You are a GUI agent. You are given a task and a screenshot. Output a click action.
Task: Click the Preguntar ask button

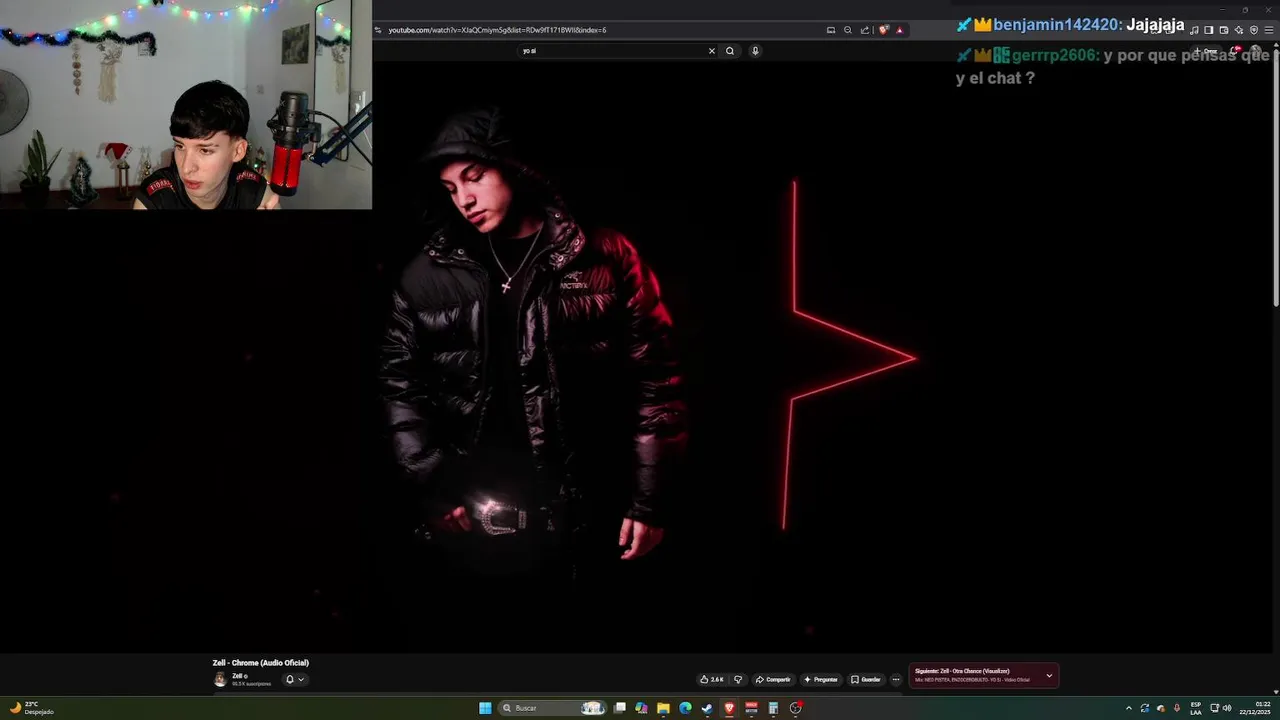[x=821, y=679]
